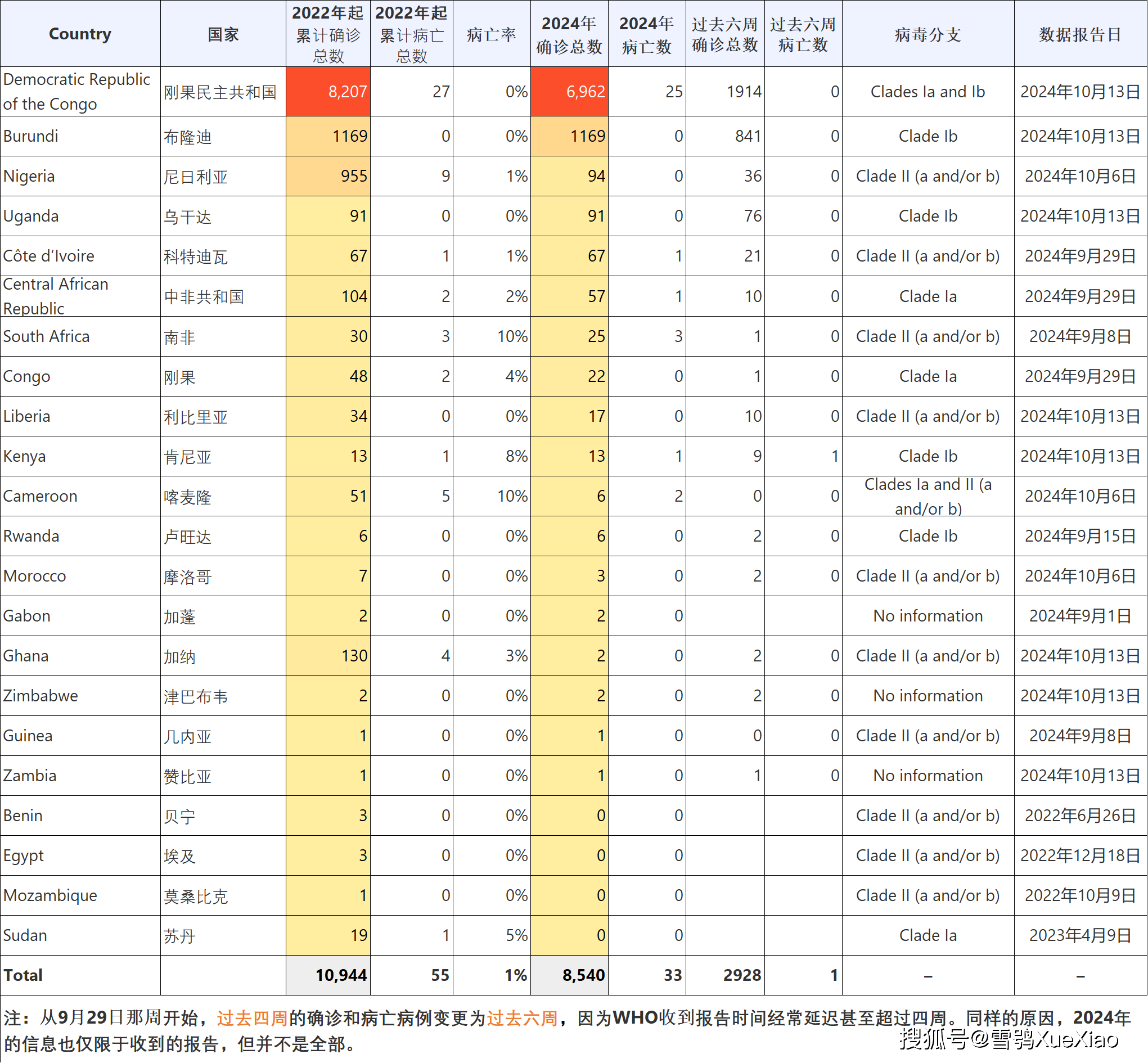
Task: Select the 'Rwanda' country cell
Action: click(x=80, y=536)
